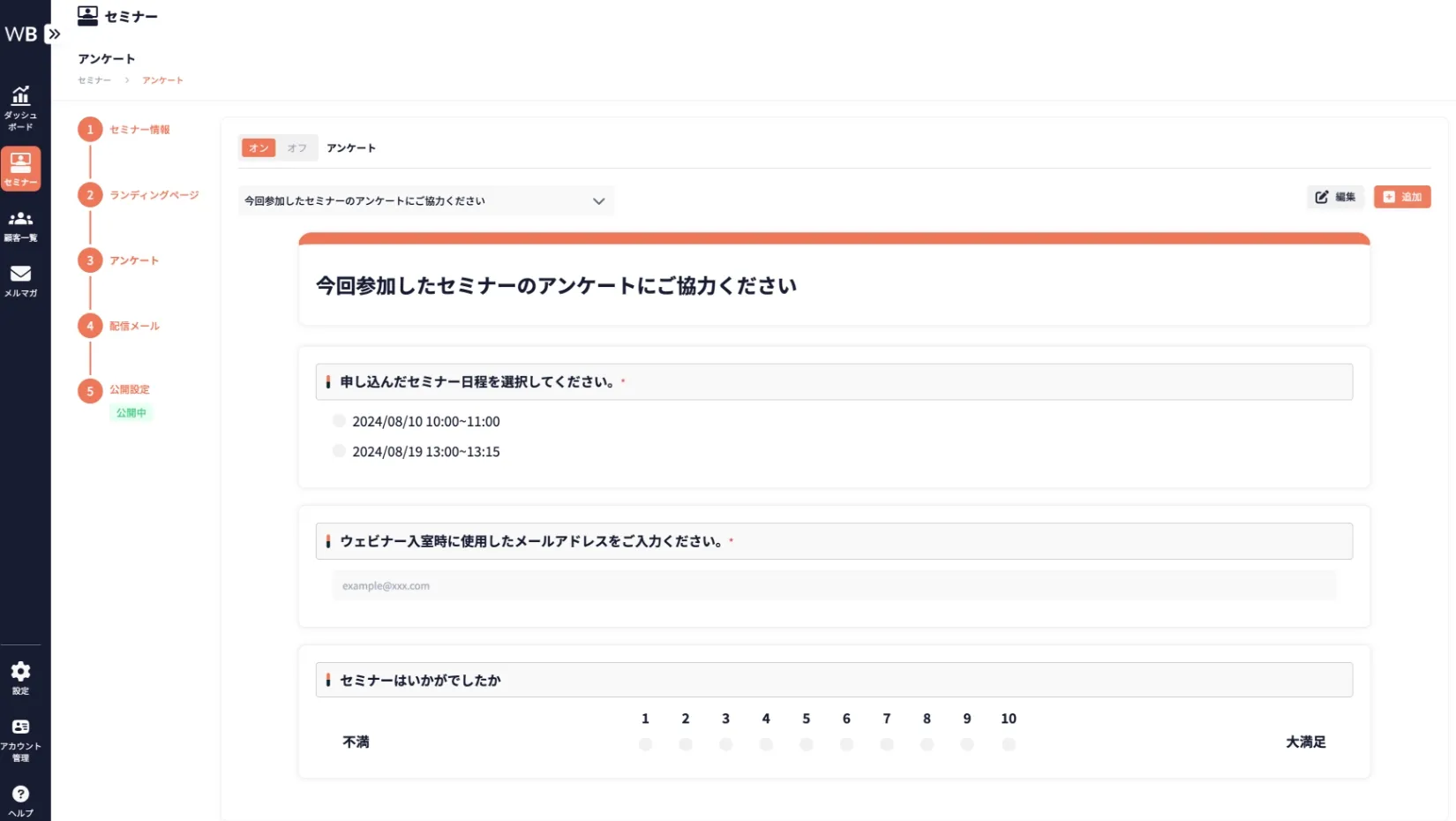Select the 2024/08/19 13:00~13:15 option
1456x821 pixels.
point(339,451)
